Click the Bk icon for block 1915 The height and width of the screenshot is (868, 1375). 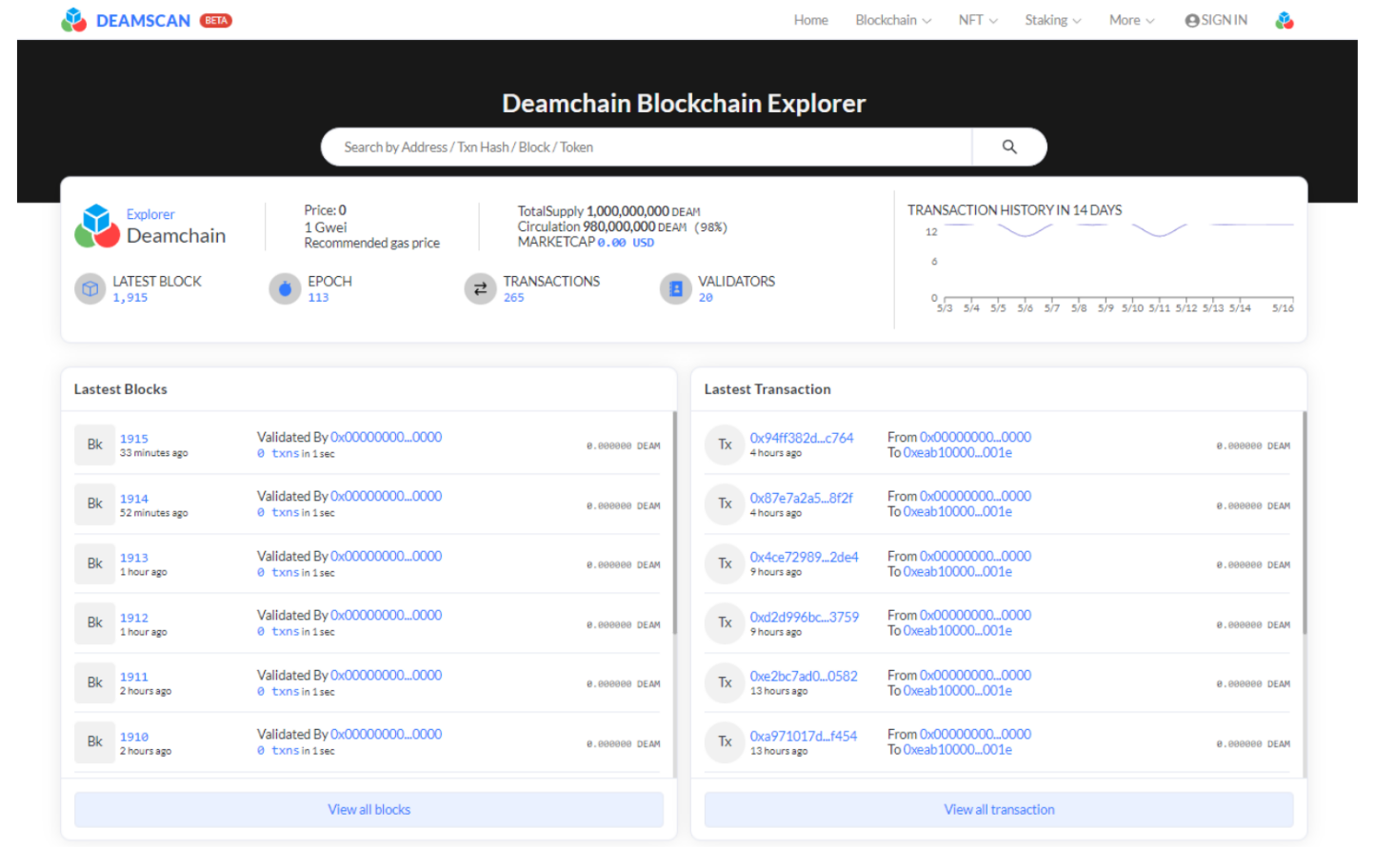pos(94,444)
